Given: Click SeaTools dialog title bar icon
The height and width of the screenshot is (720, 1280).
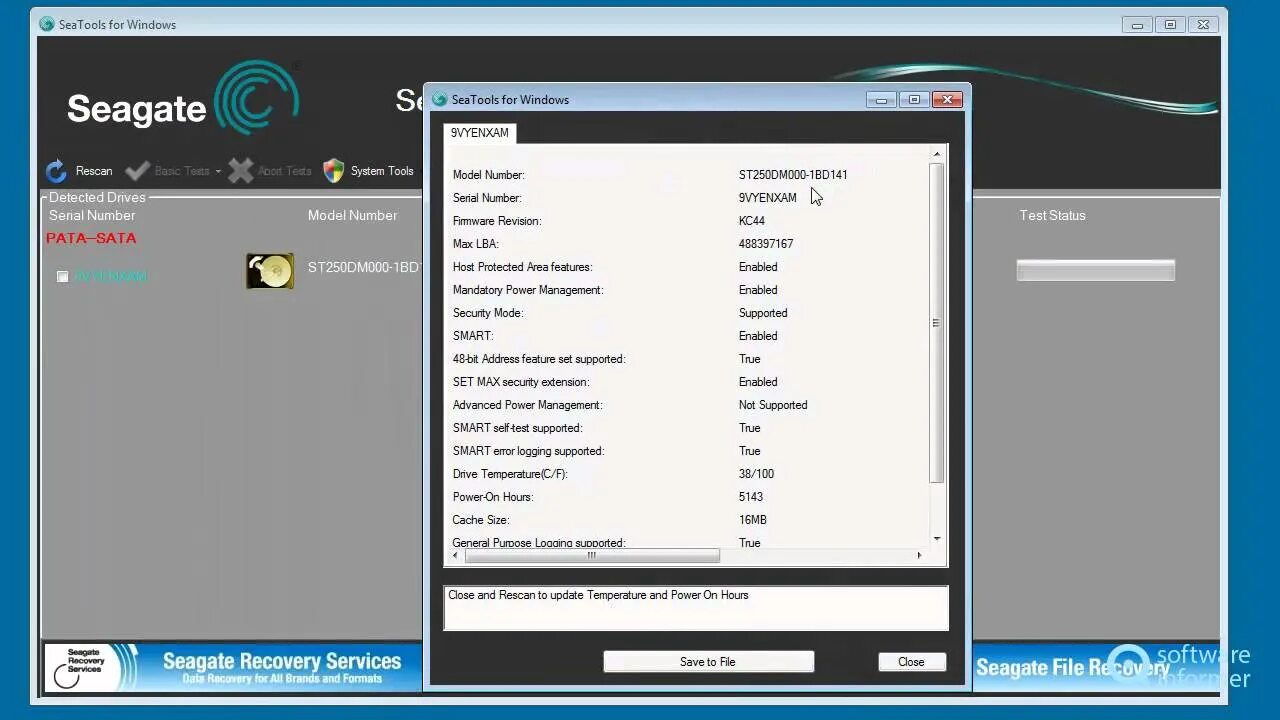Looking at the screenshot, I should tap(439, 99).
